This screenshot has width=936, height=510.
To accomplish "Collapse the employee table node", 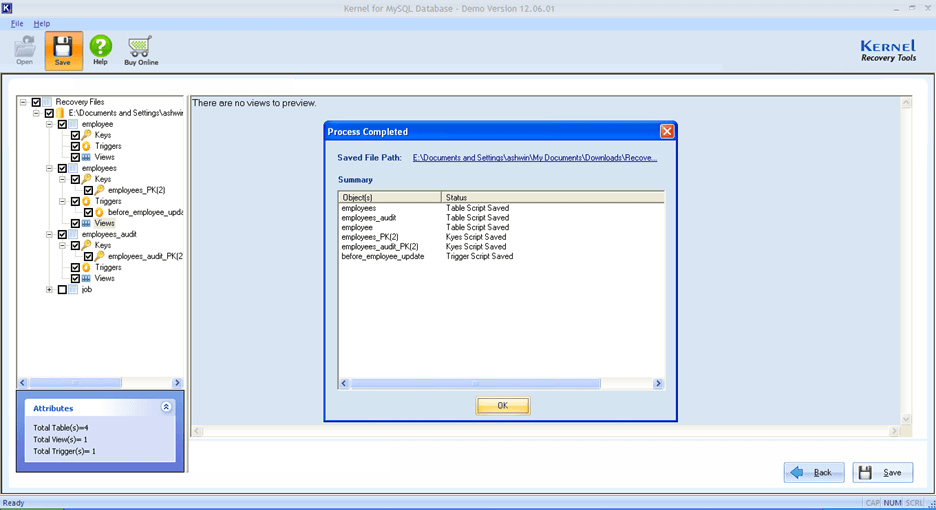I will (x=50, y=124).
